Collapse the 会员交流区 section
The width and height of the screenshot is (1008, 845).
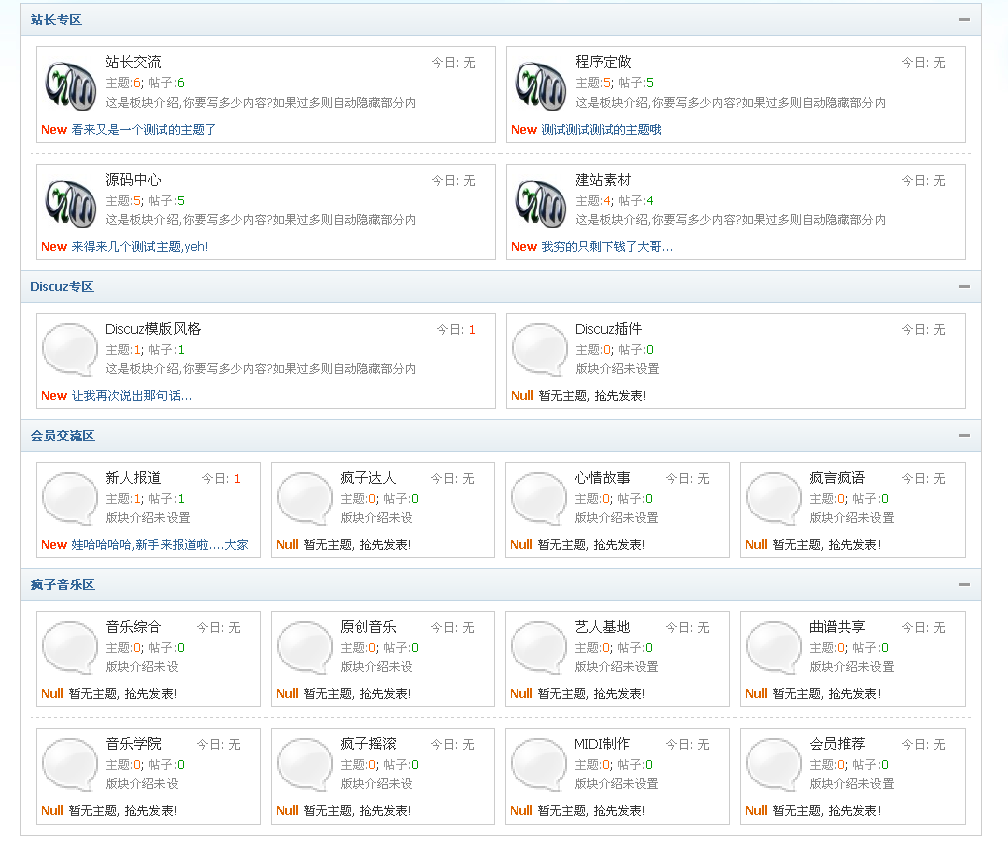pyautogui.click(x=964, y=435)
